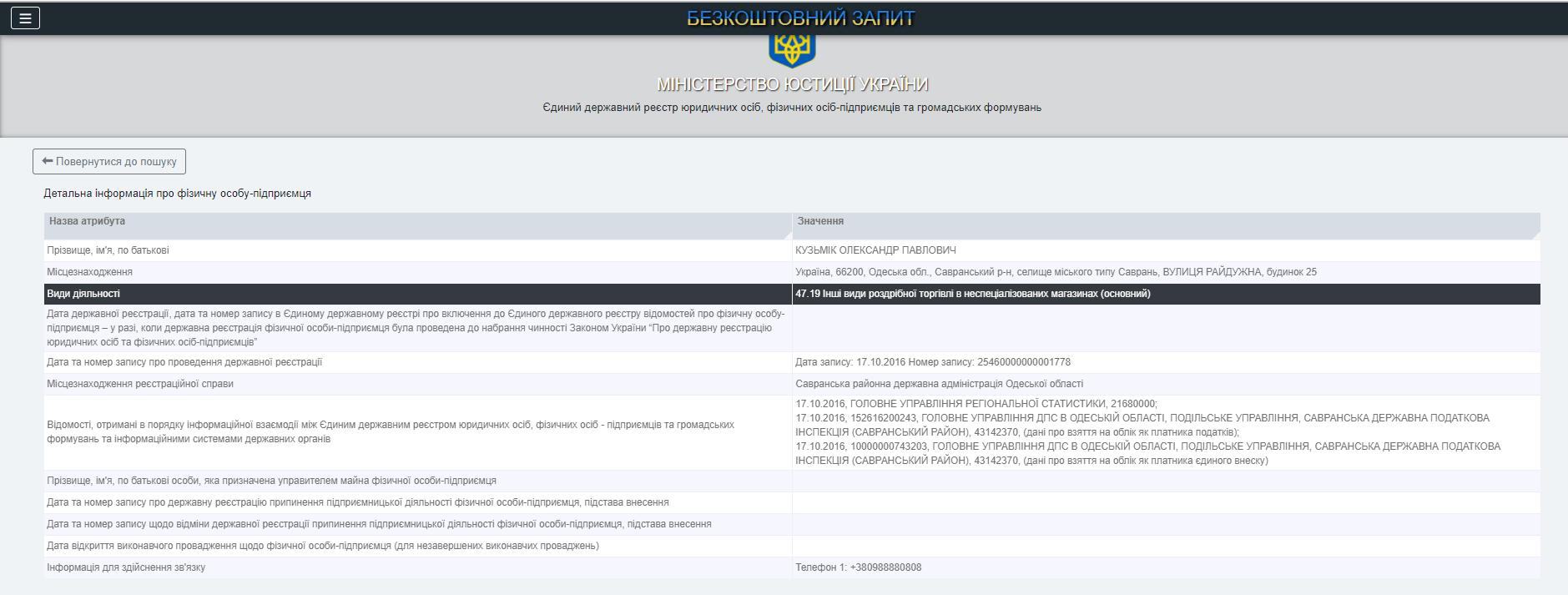The height and width of the screenshot is (595, 1568).
Task: Sort by 'Значення' column header
Action: click(x=820, y=222)
